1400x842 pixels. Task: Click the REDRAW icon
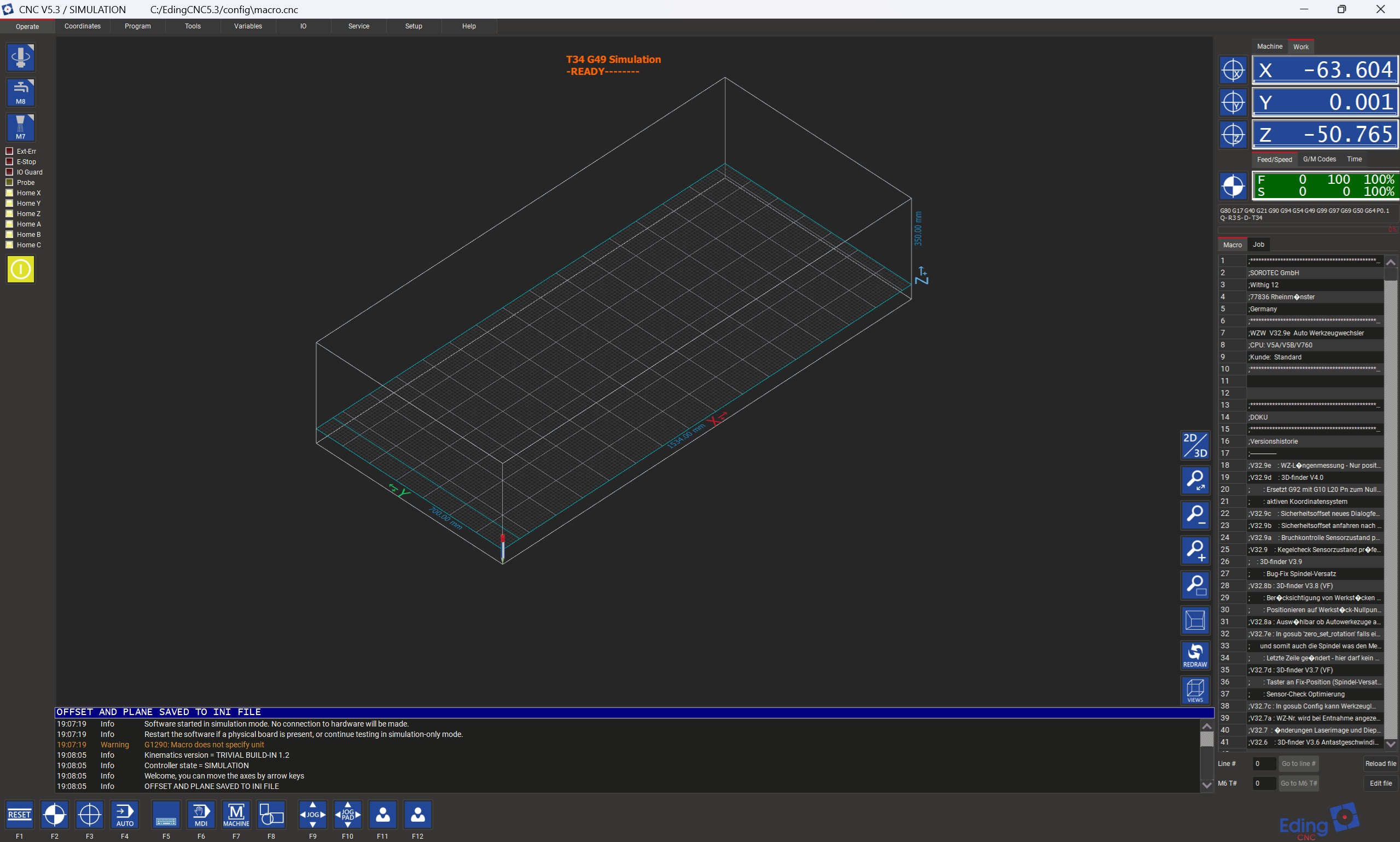(x=1195, y=655)
